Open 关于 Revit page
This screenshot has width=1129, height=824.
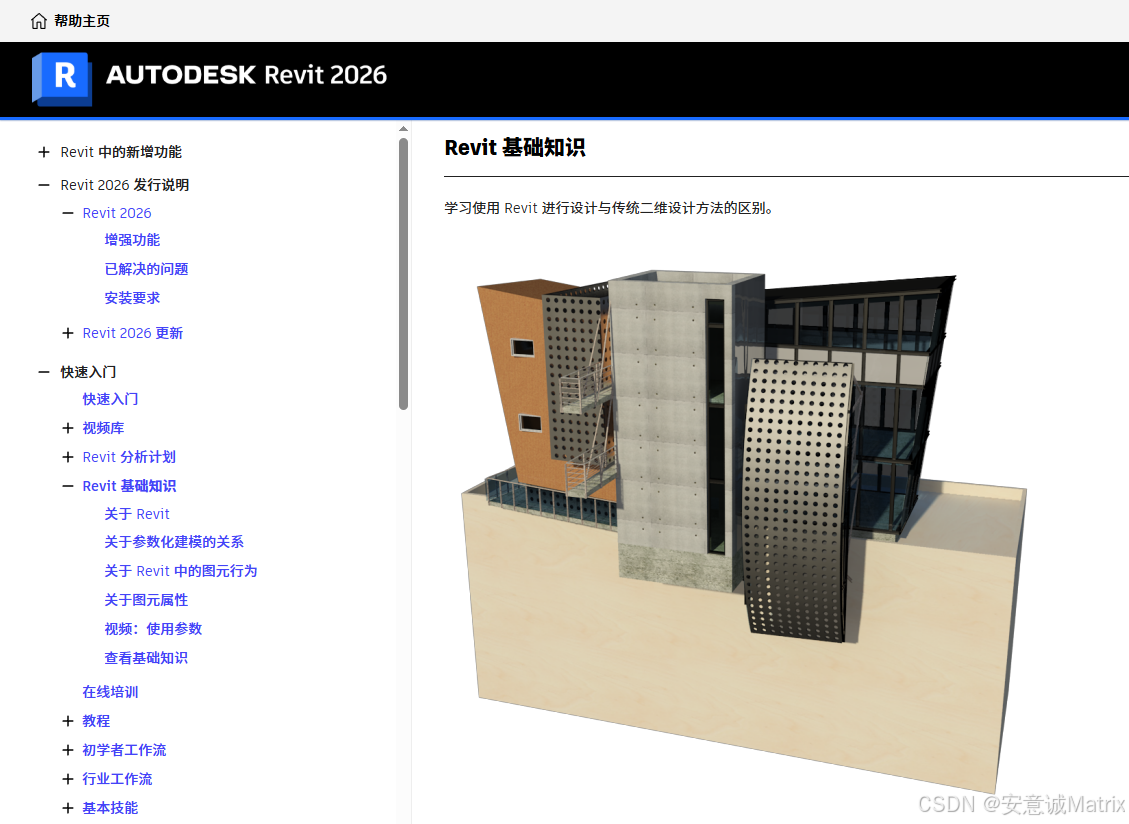click(x=137, y=514)
